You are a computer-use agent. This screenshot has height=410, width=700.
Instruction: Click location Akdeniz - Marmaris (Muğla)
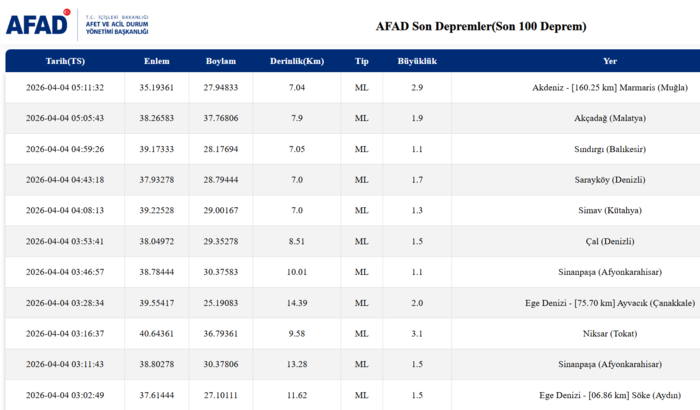point(610,88)
